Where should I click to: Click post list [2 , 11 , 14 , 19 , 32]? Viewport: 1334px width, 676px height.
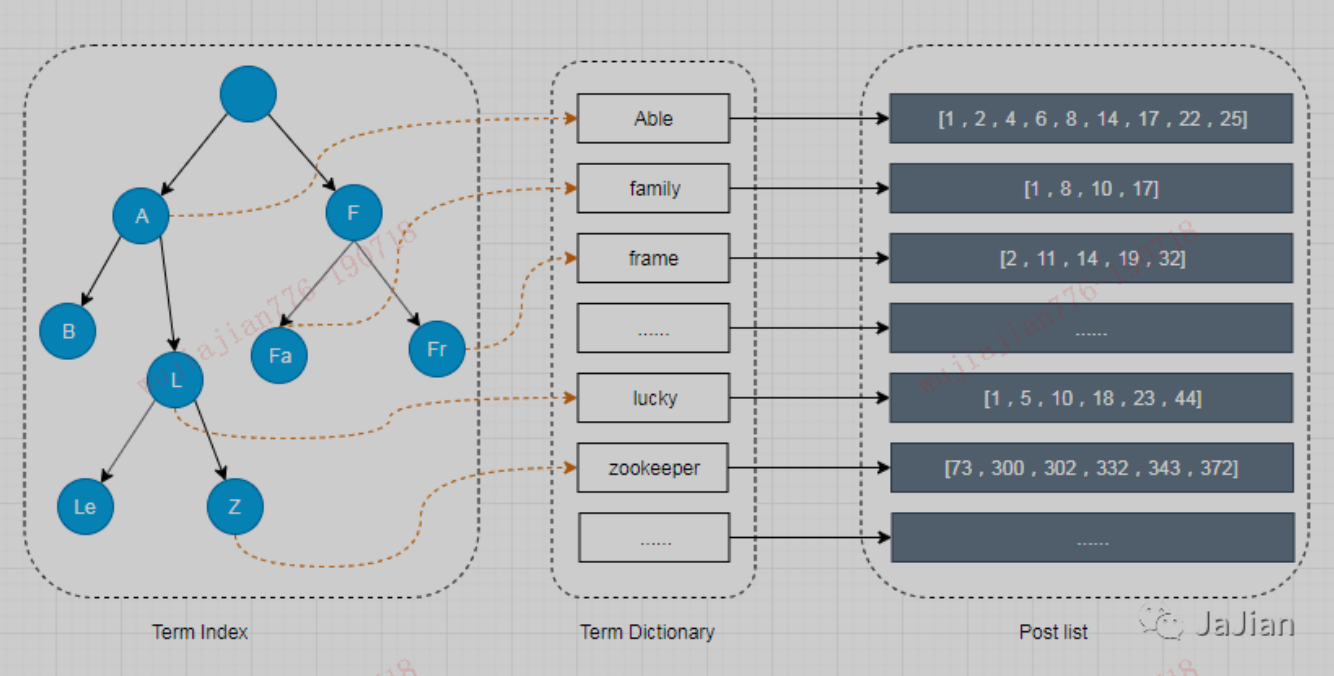pos(1092,258)
